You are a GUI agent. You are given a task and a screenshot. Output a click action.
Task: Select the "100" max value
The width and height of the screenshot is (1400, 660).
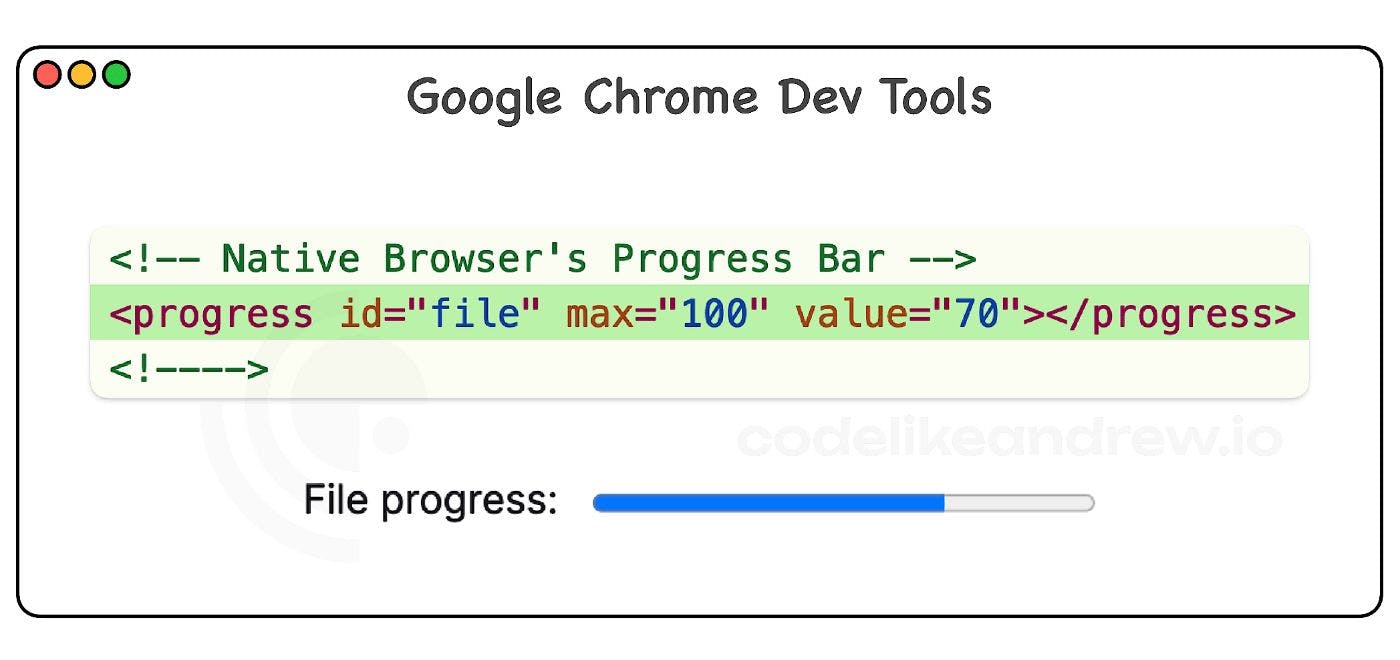[715, 315]
